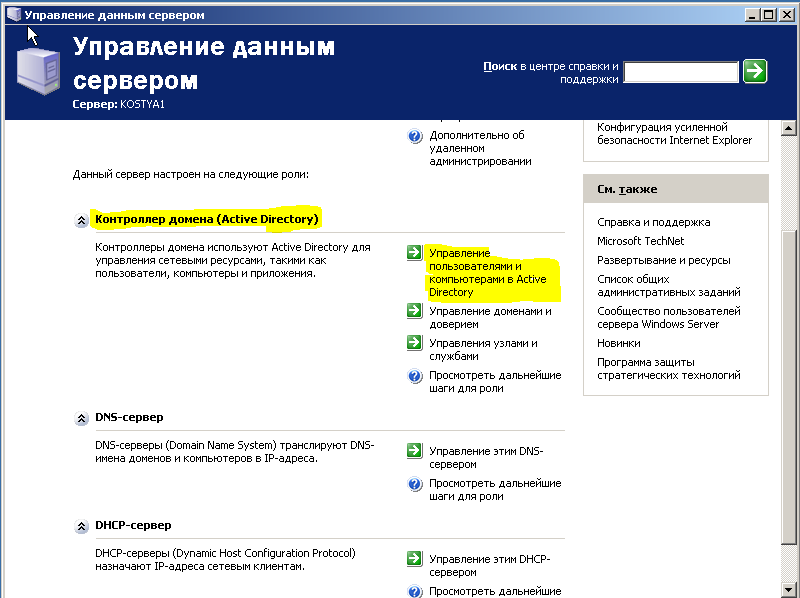Viewport: 800px width, 598px height.
Task: Open Управление доменами и доверием link
Action: [x=490, y=317]
